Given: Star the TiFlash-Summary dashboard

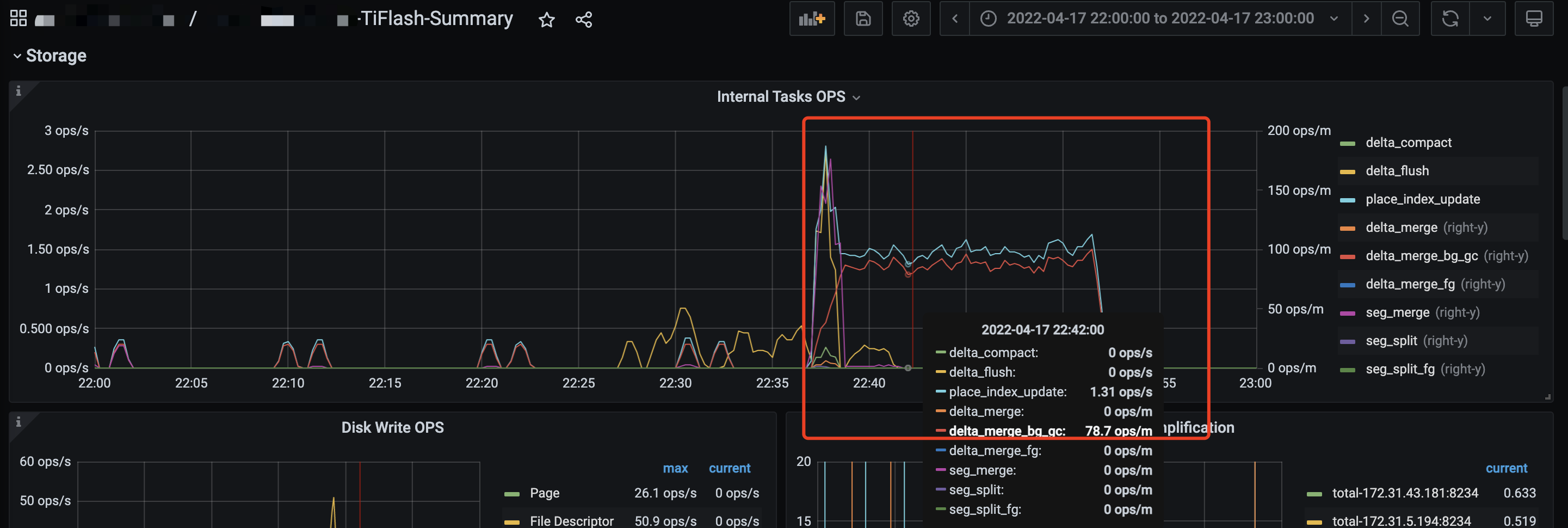Looking at the screenshot, I should (x=546, y=20).
